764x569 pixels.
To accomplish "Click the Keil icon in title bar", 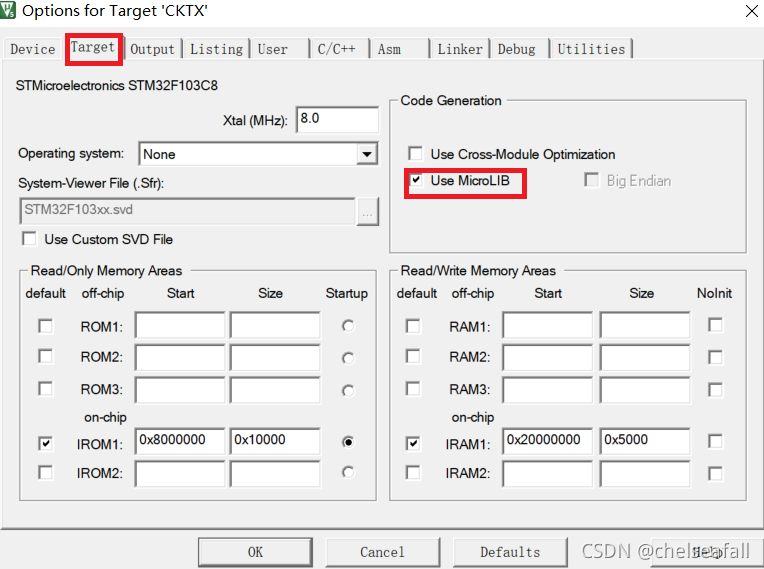I will pos(11,12).
